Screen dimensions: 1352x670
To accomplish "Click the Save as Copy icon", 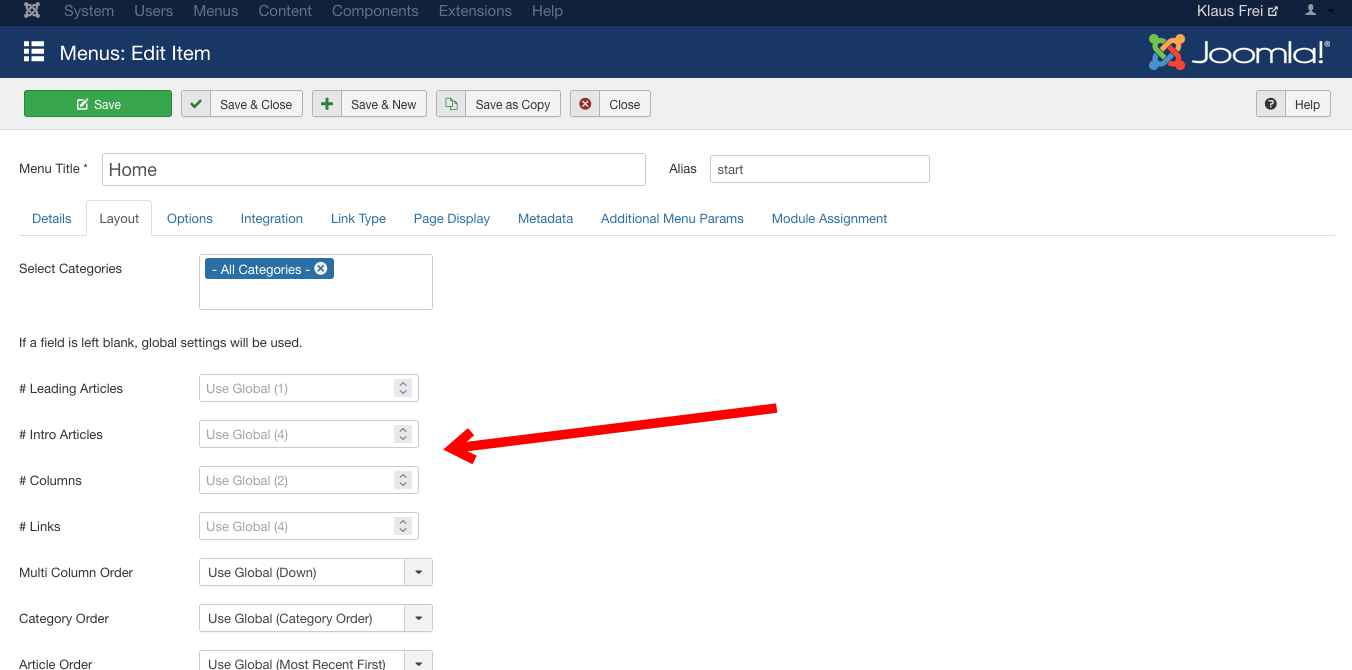I will [451, 104].
